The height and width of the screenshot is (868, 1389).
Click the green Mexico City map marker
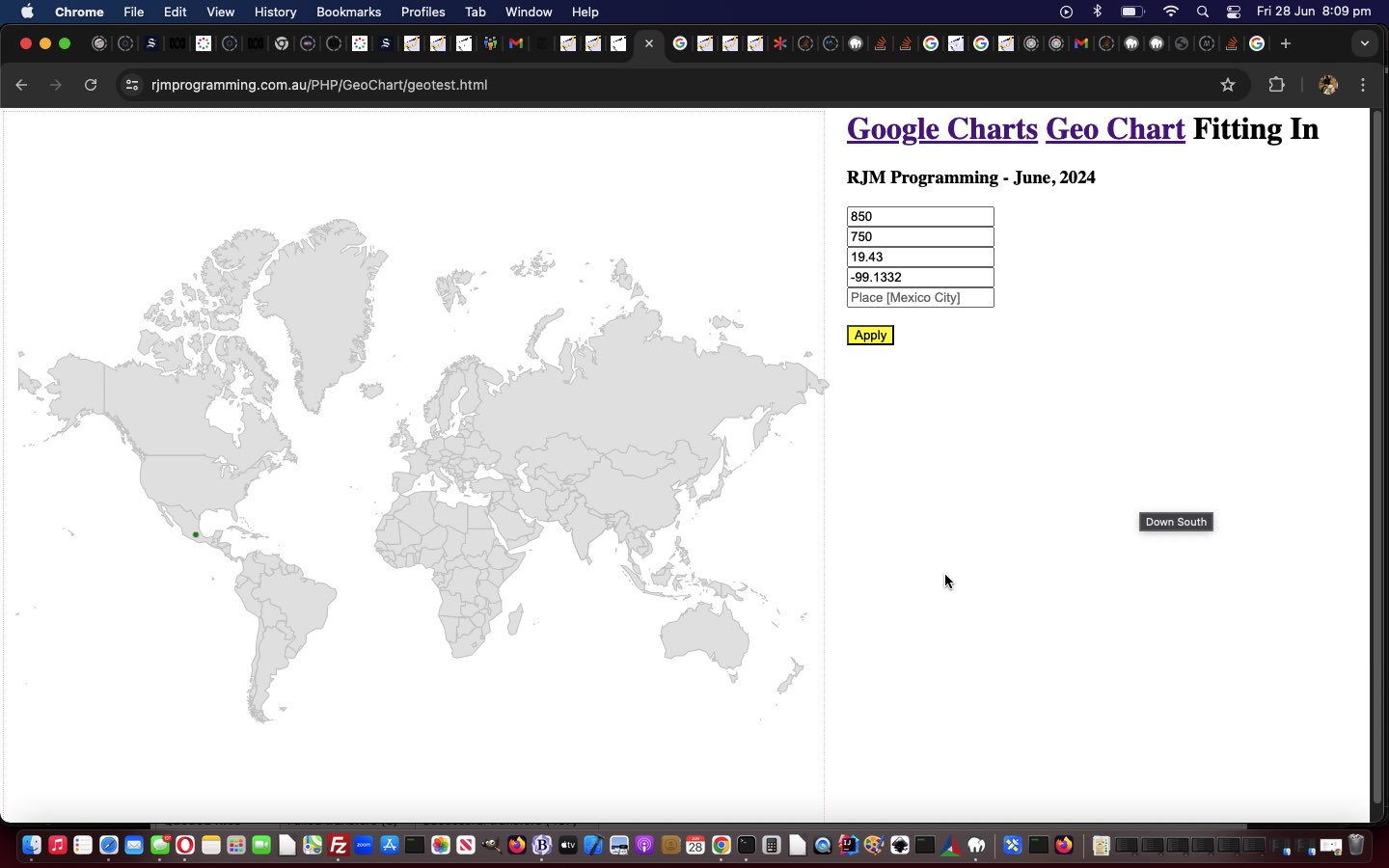196,534
